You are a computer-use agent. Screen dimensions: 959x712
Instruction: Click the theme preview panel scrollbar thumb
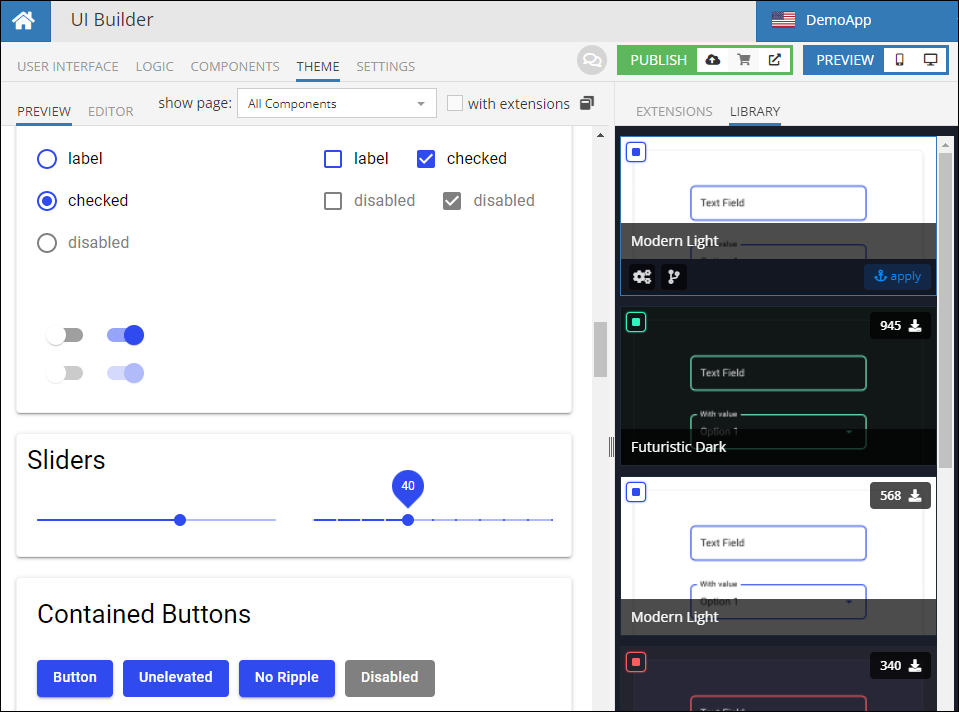coord(601,349)
